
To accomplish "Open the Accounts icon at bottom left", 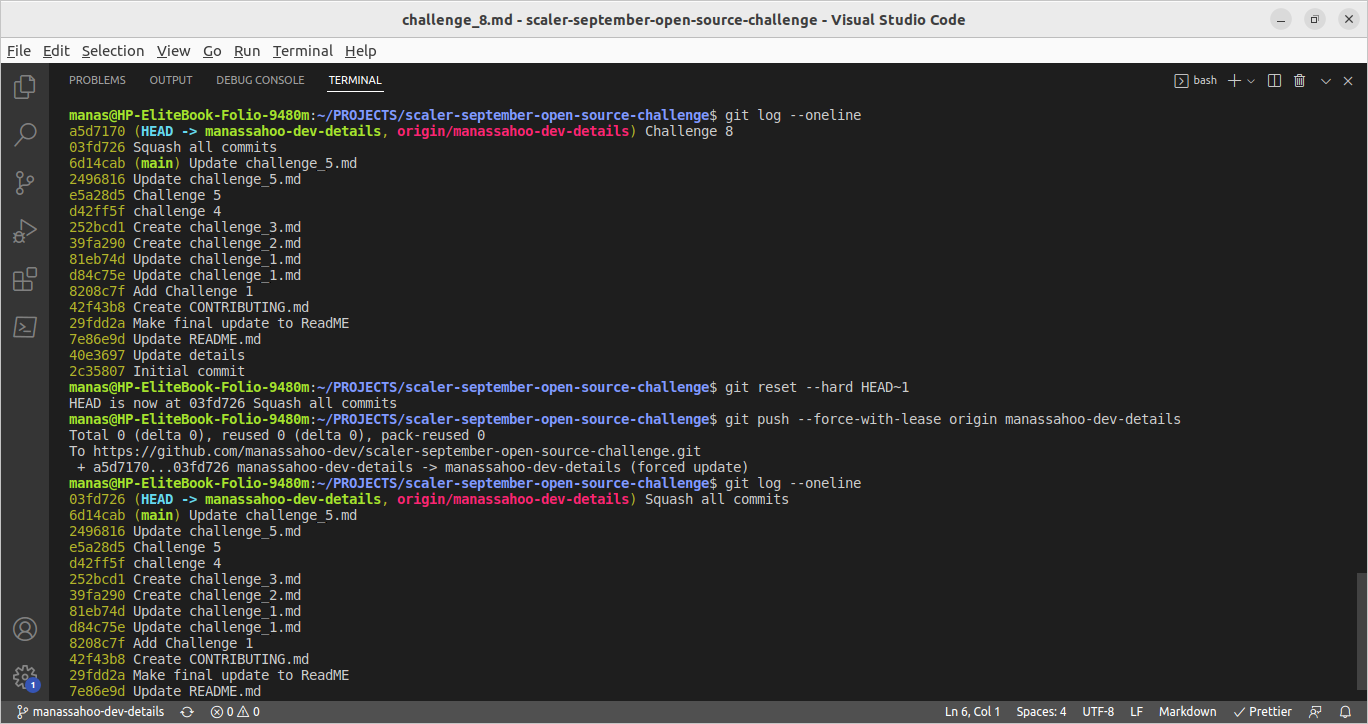I will 24,629.
